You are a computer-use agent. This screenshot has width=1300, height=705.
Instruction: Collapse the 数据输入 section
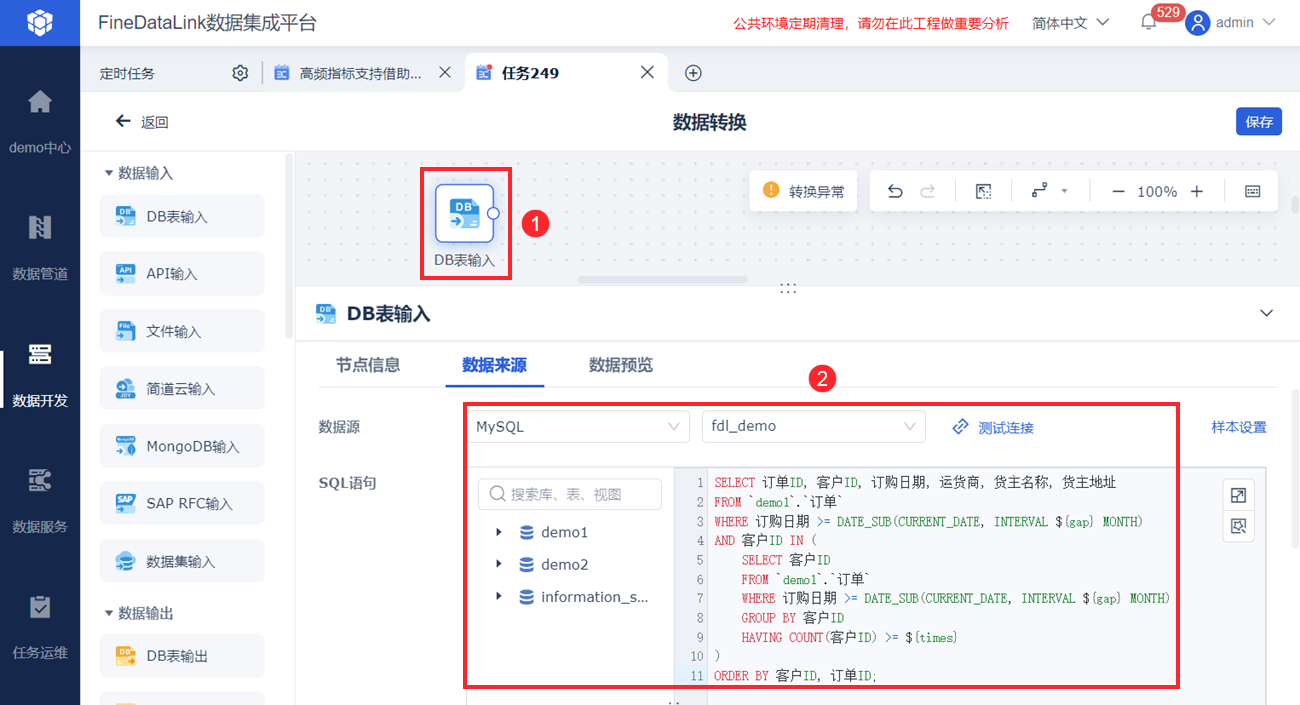(108, 173)
